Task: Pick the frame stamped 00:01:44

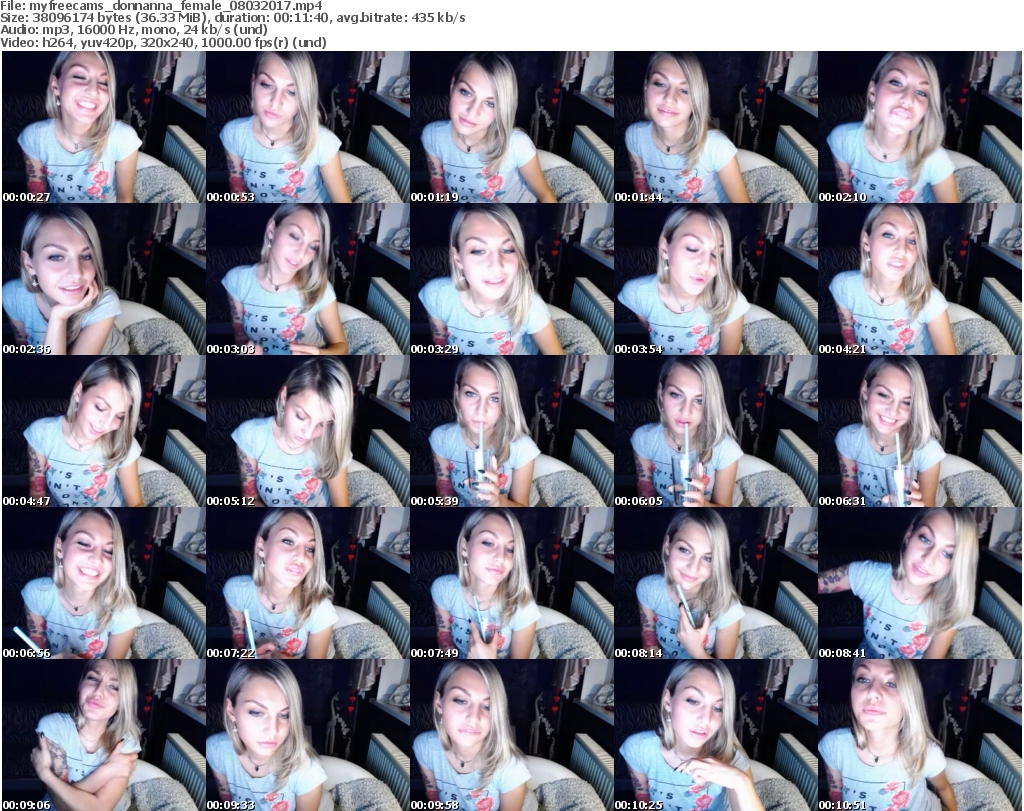Action: (x=716, y=127)
